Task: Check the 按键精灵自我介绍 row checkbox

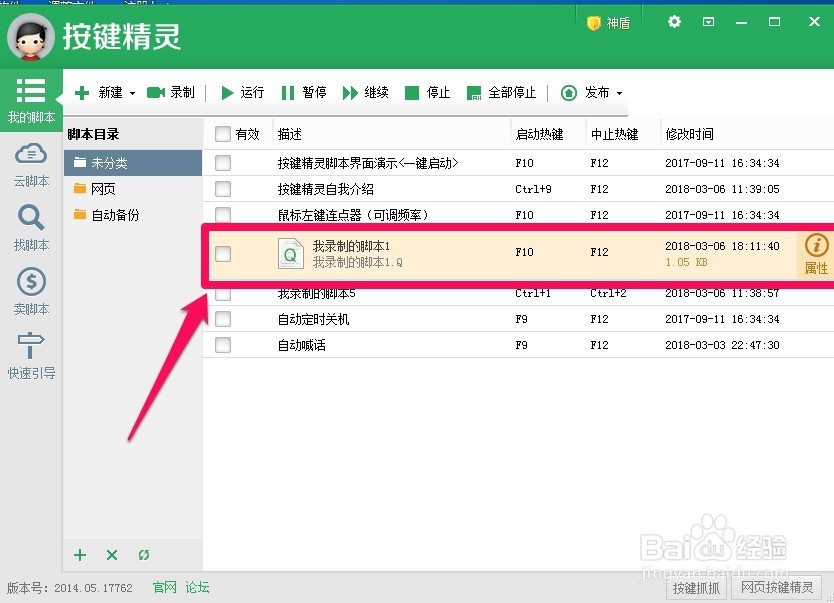Action: pos(223,189)
